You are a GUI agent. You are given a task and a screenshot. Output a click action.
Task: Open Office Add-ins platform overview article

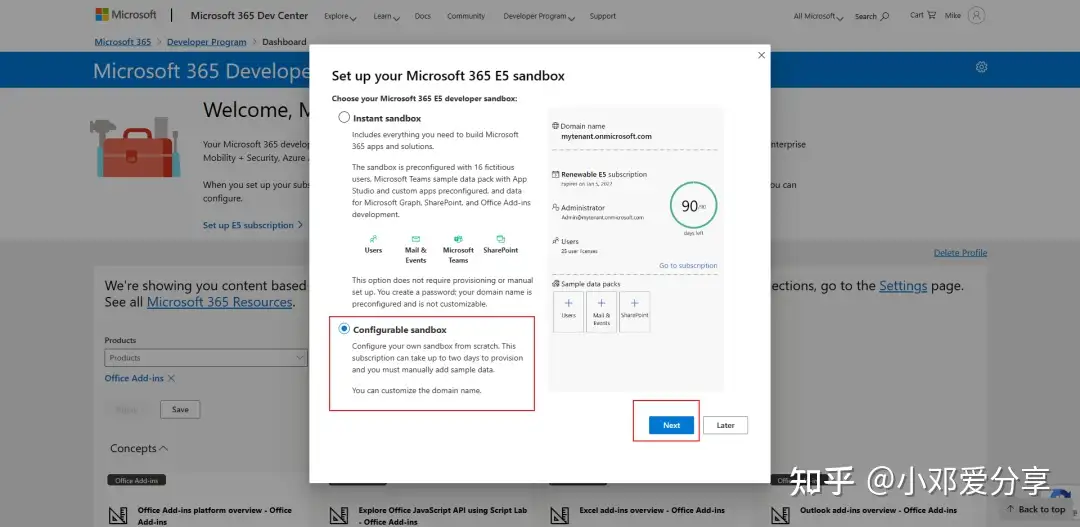coord(215,515)
